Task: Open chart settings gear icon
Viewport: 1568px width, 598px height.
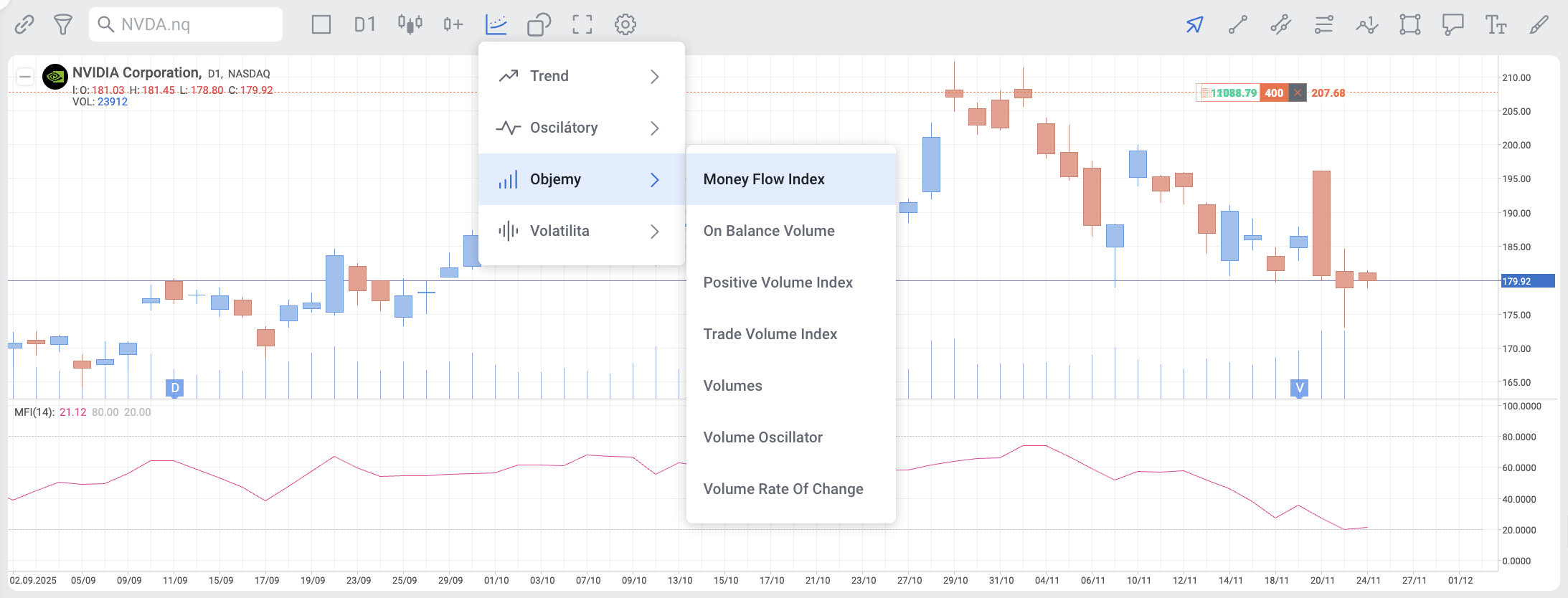Action: 625,24
